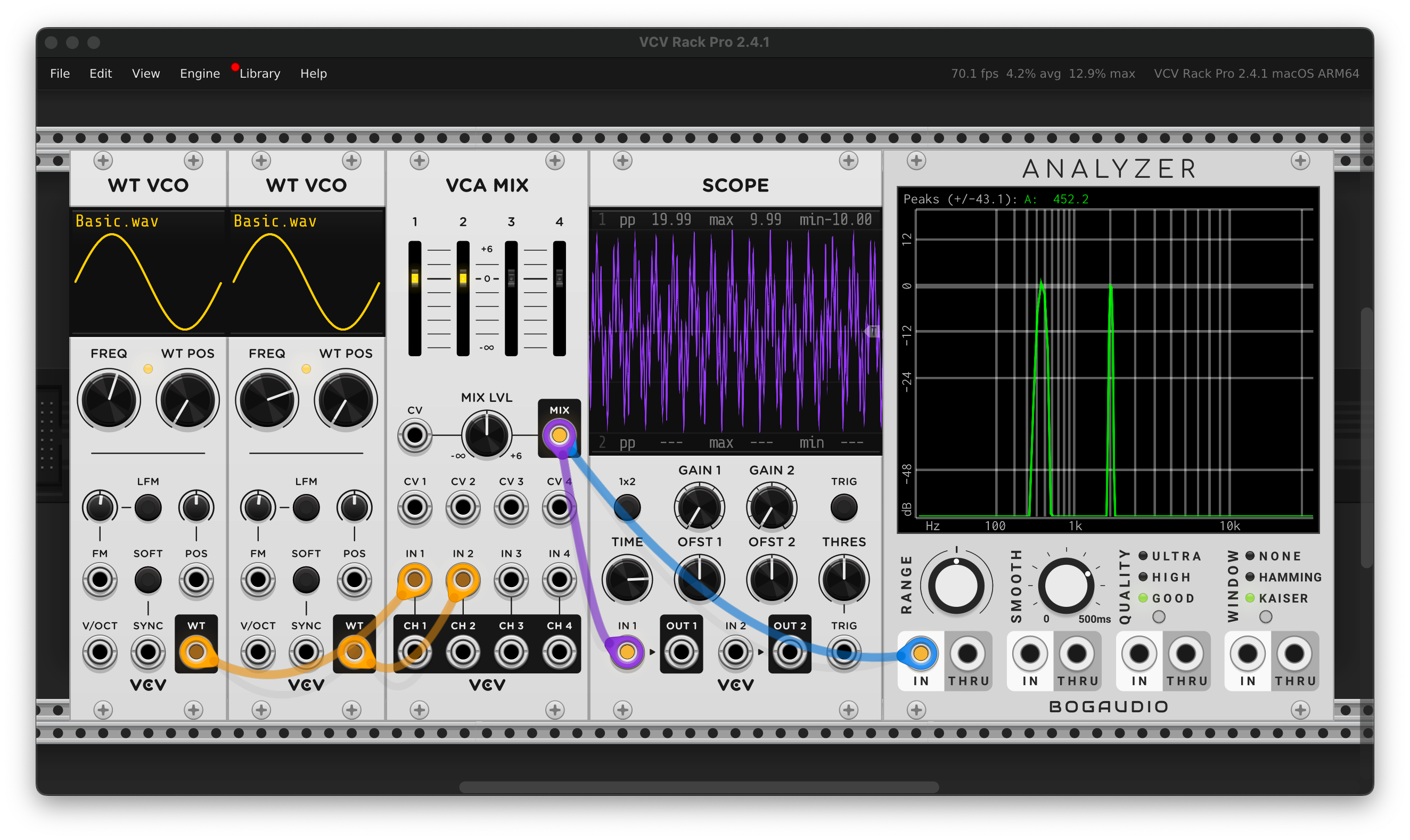Click the Scope TRIG input jack
The height and width of the screenshot is (840, 1410).
coord(844,652)
